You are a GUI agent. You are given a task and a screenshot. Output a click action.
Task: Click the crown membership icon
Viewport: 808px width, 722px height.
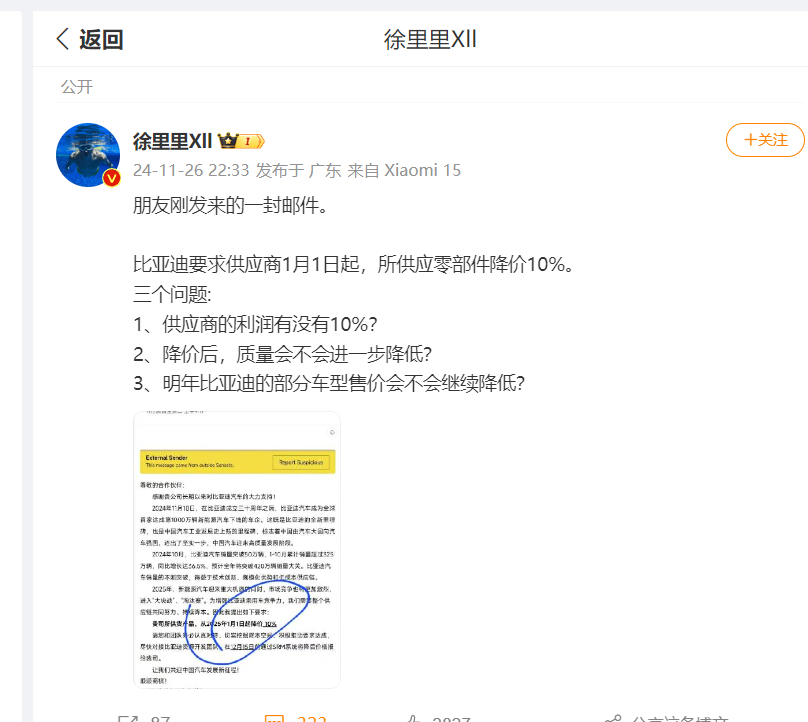[228, 140]
